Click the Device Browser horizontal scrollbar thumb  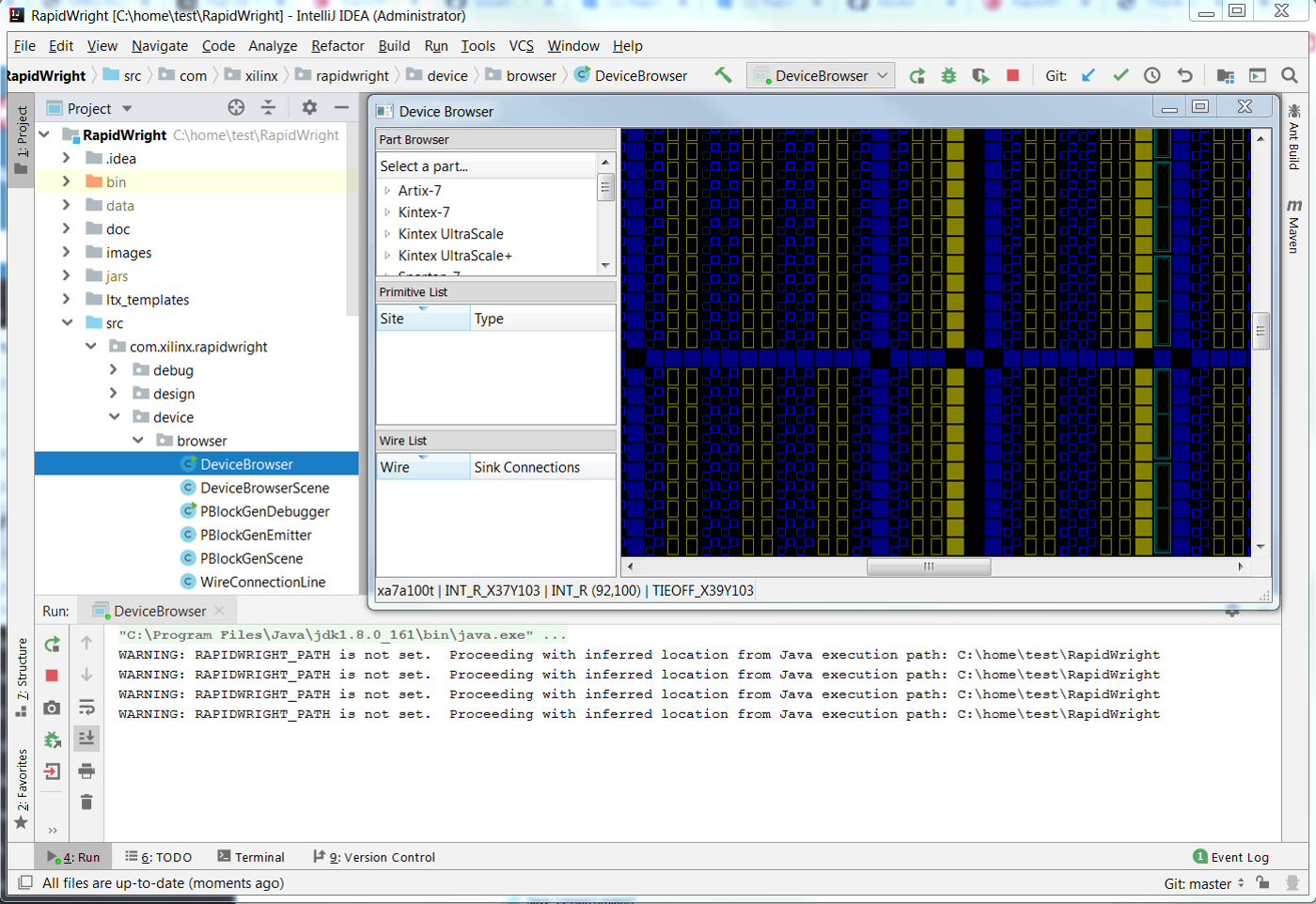click(x=928, y=567)
